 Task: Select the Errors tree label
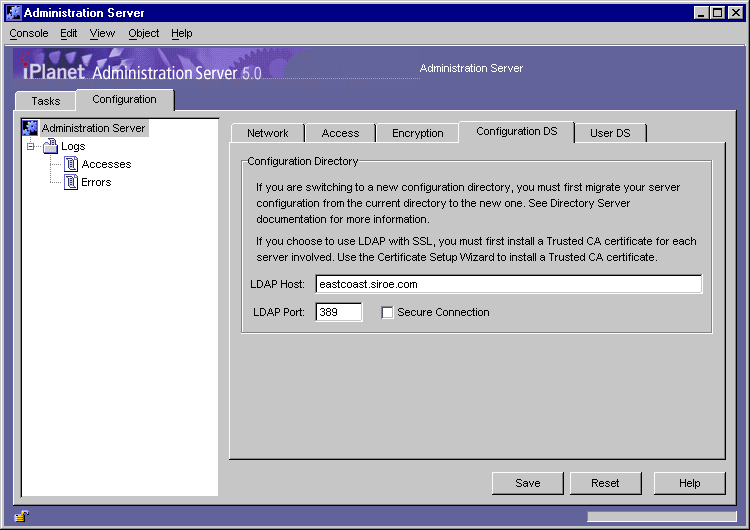point(96,183)
